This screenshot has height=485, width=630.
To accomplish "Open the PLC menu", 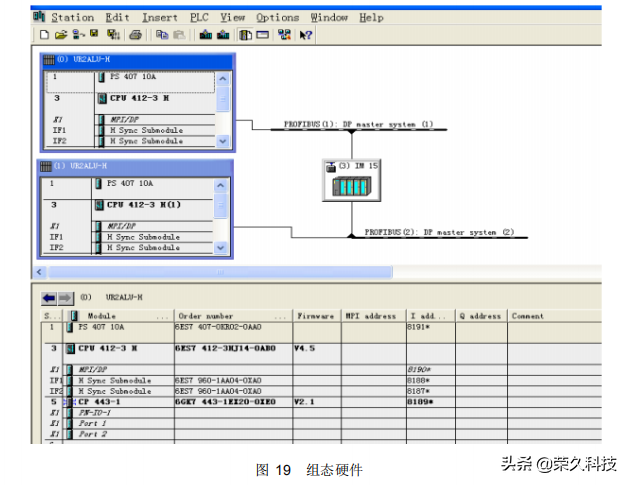I will click(x=197, y=17).
